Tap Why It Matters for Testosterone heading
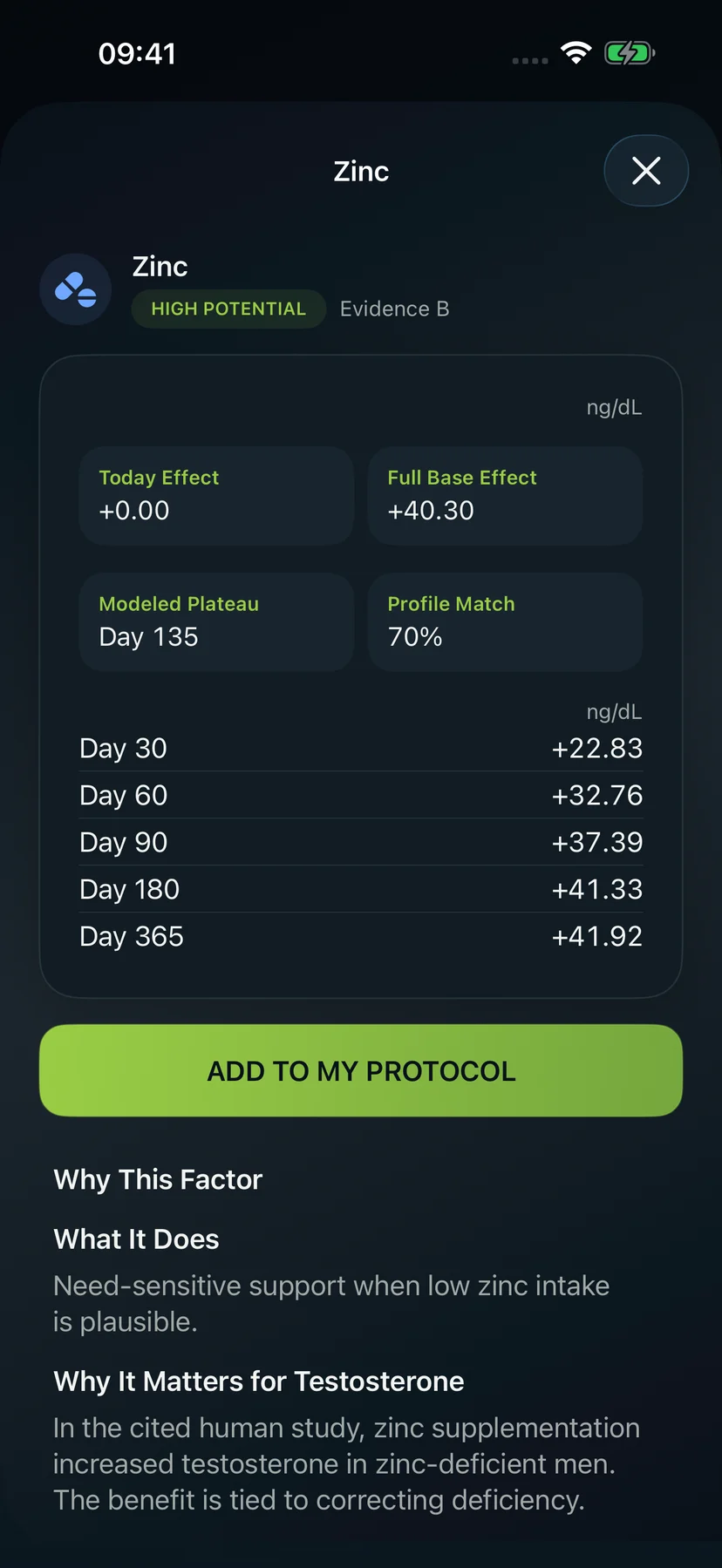The width and height of the screenshot is (722, 1568). pyautogui.click(x=259, y=1381)
